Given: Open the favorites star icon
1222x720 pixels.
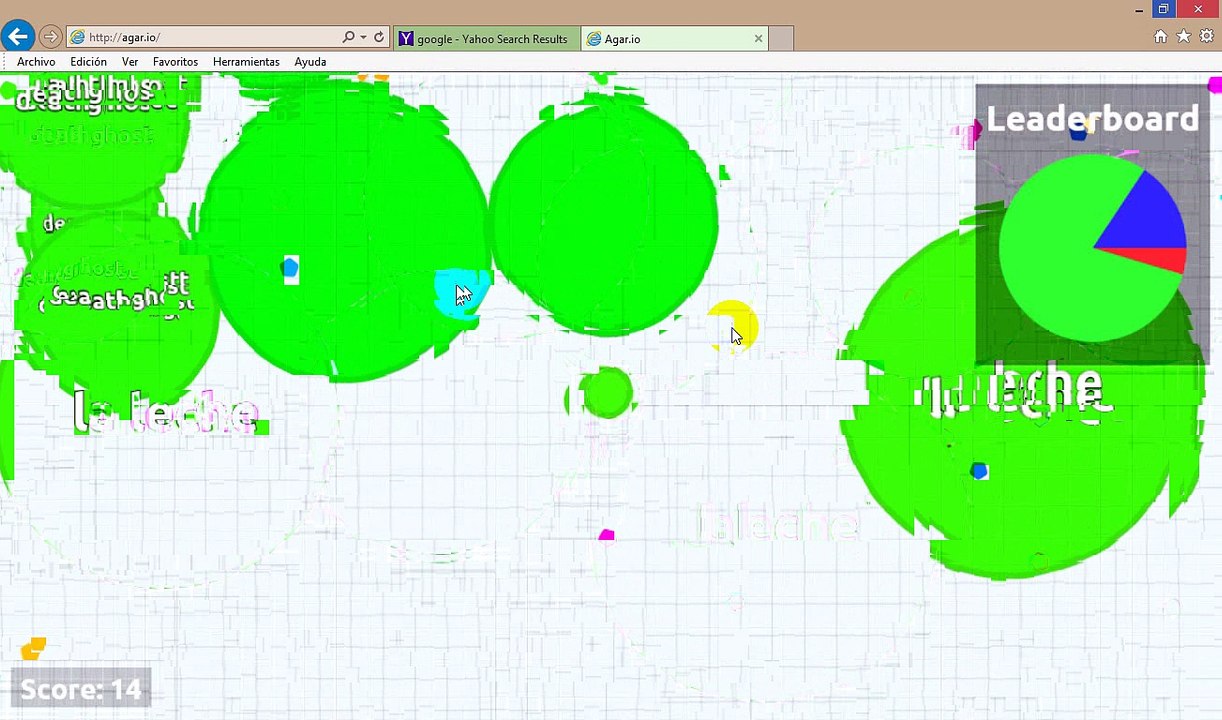Looking at the screenshot, I should tap(1183, 37).
